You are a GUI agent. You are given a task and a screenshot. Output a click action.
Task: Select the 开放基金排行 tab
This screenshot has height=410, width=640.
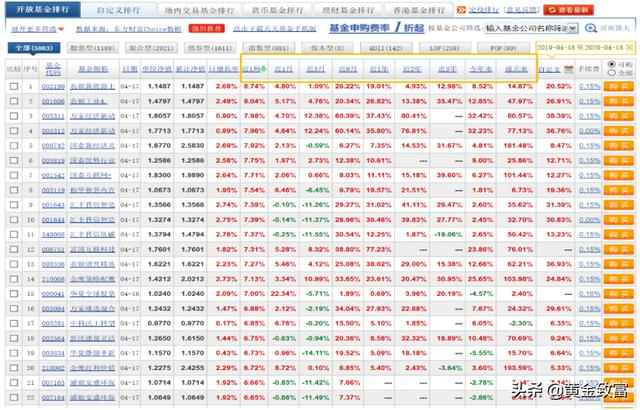click(x=43, y=9)
